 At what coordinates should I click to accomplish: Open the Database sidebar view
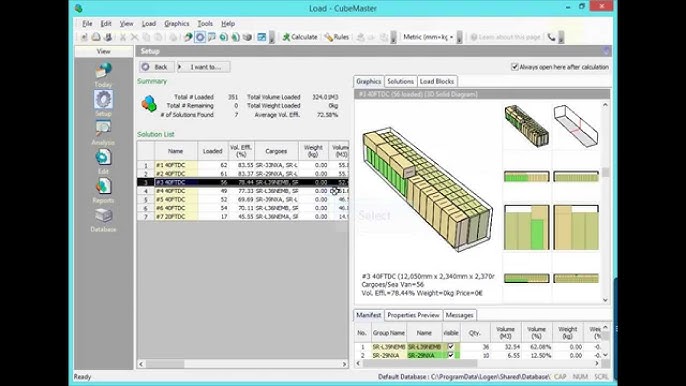click(x=103, y=219)
